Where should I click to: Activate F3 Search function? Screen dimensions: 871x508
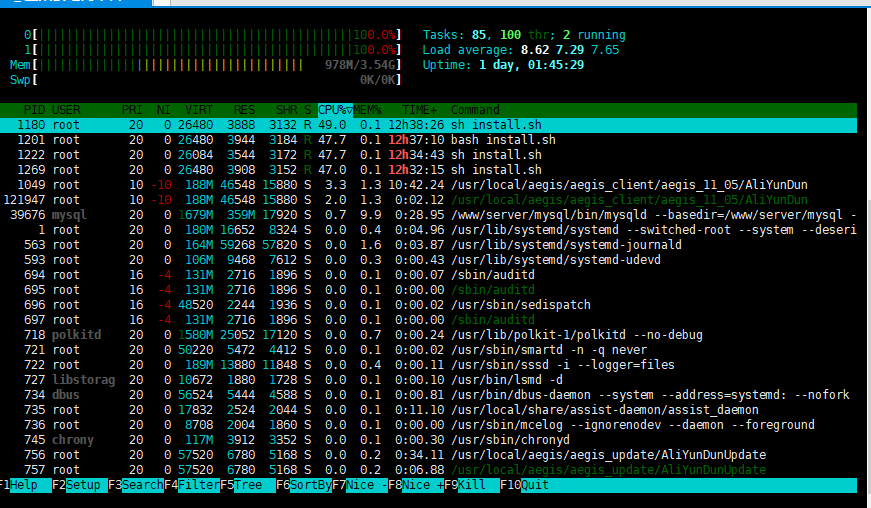coord(136,485)
